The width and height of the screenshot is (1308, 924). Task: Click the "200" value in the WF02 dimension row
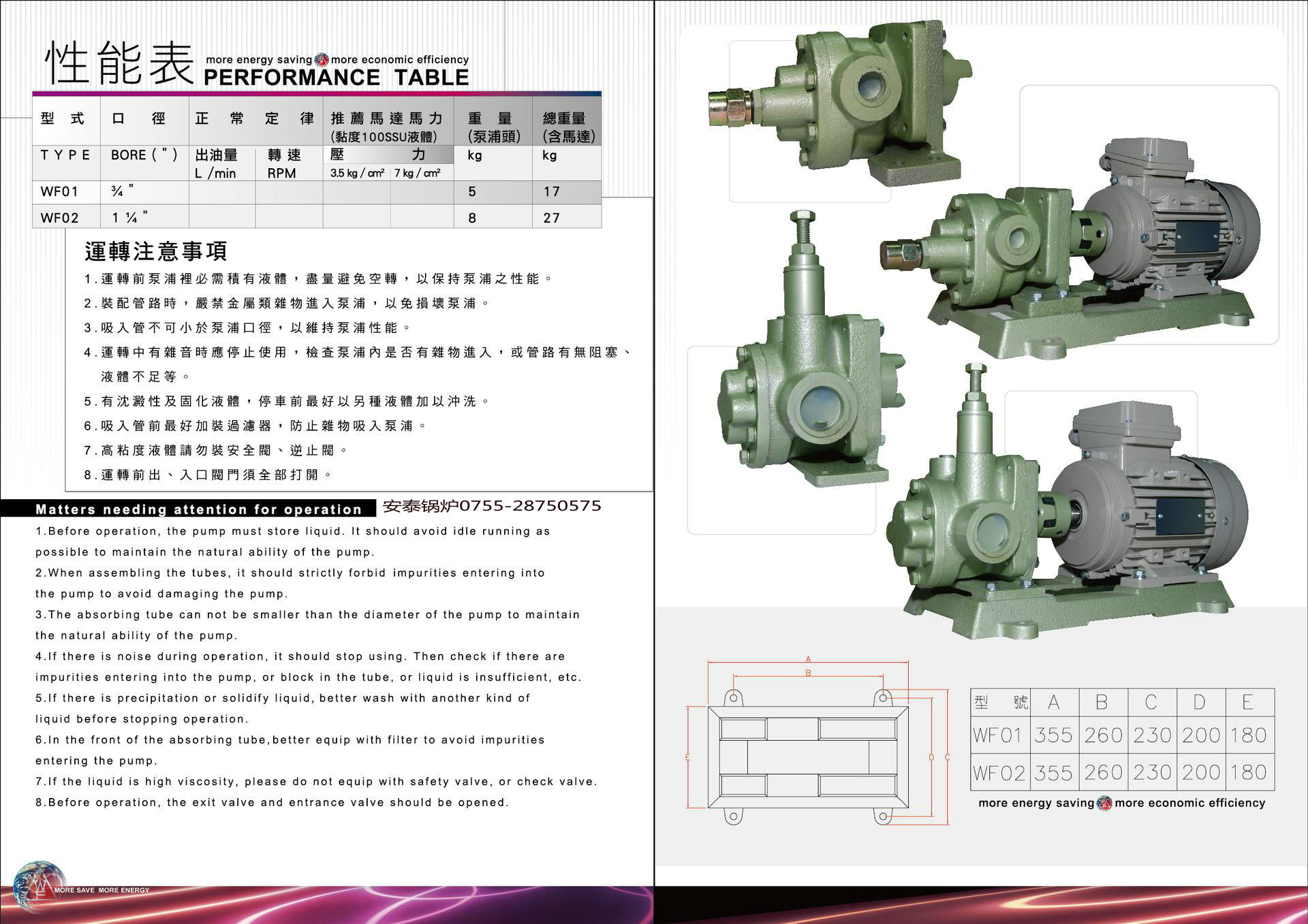[1201, 773]
